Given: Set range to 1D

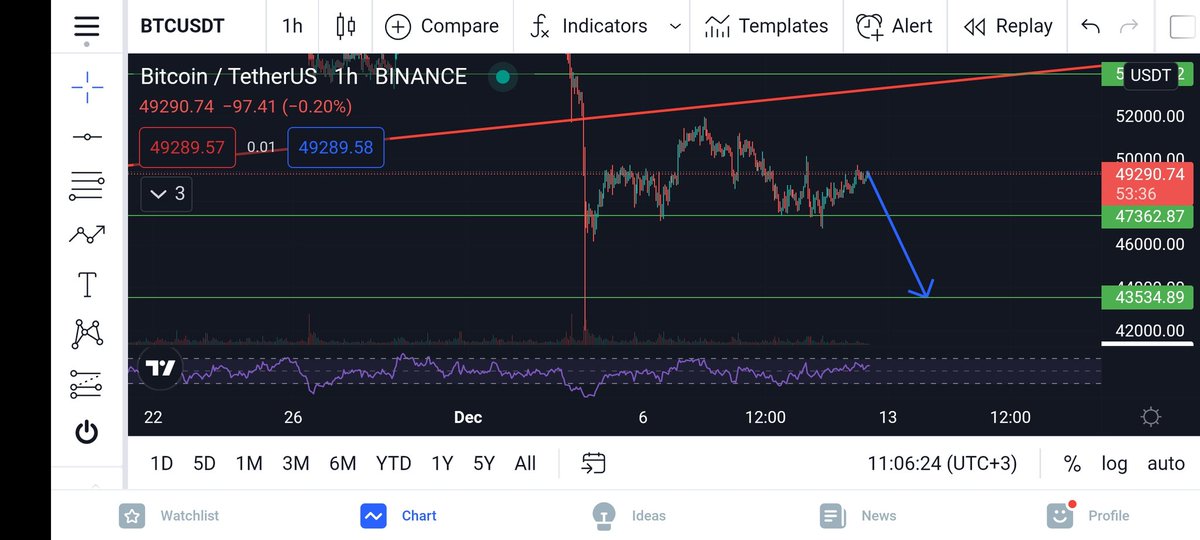Looking at the screenshot, I should [x=161, y=463].
